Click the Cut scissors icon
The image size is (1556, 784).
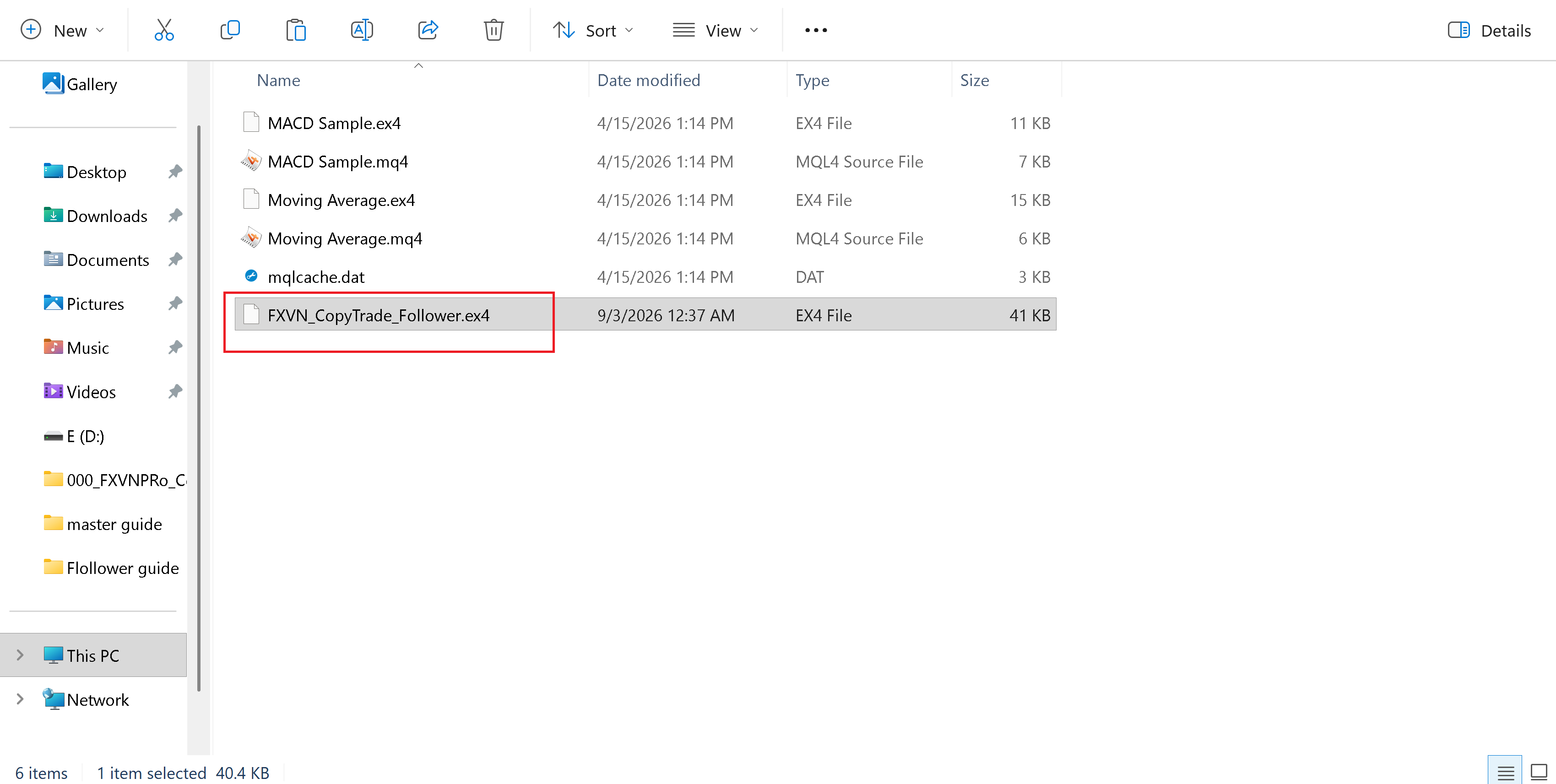point(164,30)
